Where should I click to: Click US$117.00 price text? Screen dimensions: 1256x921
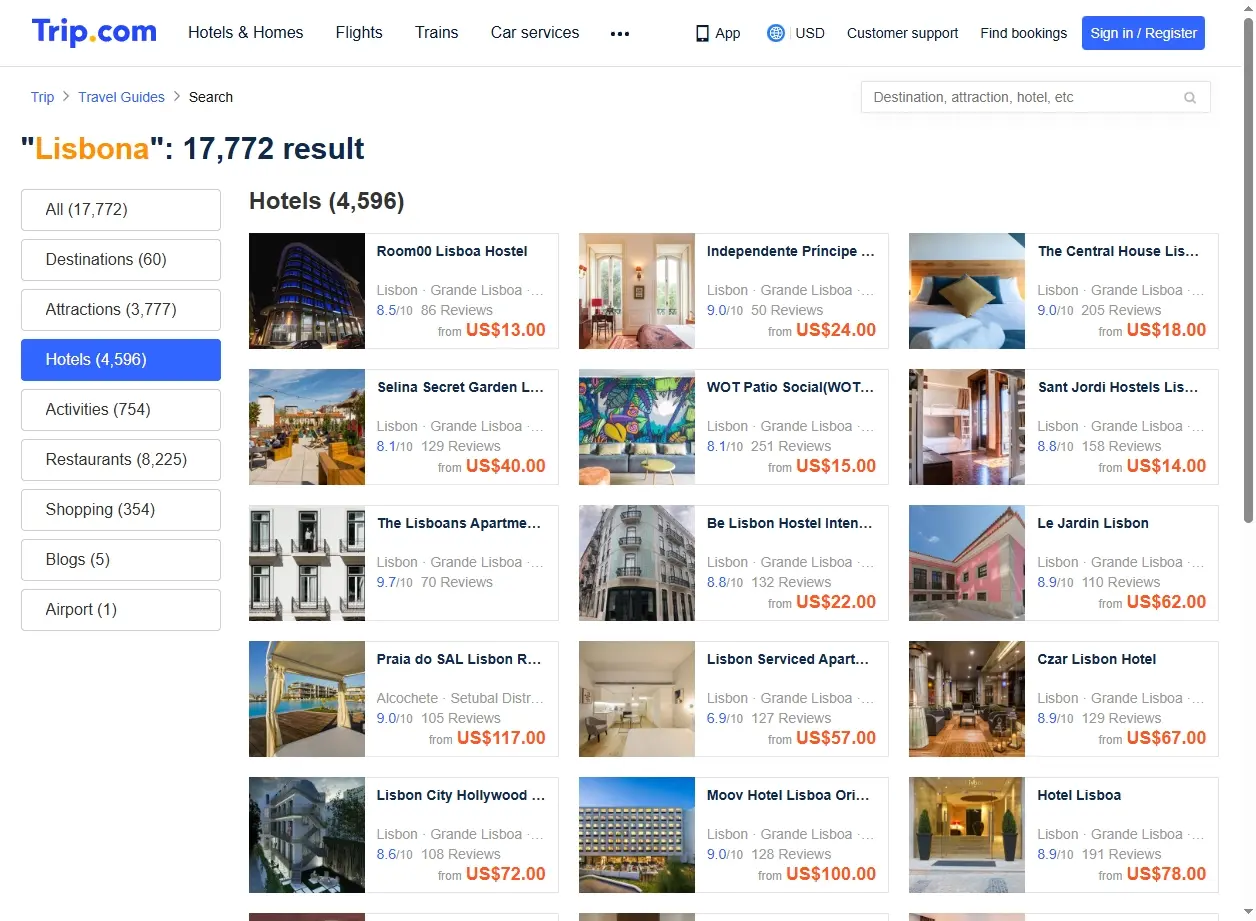click(501, 738)
